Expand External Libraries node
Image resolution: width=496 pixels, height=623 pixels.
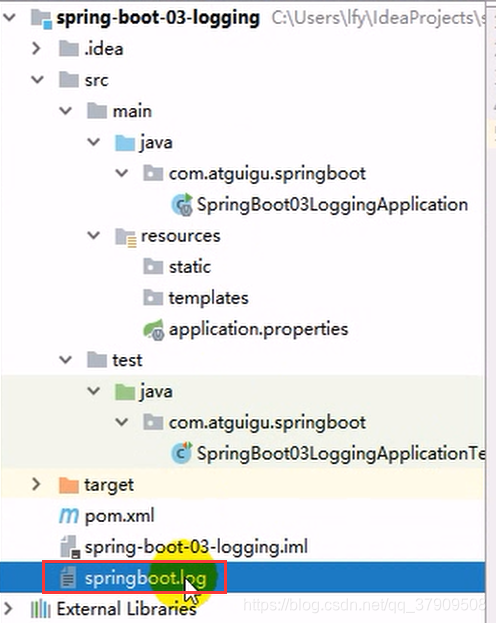point(8,609)
